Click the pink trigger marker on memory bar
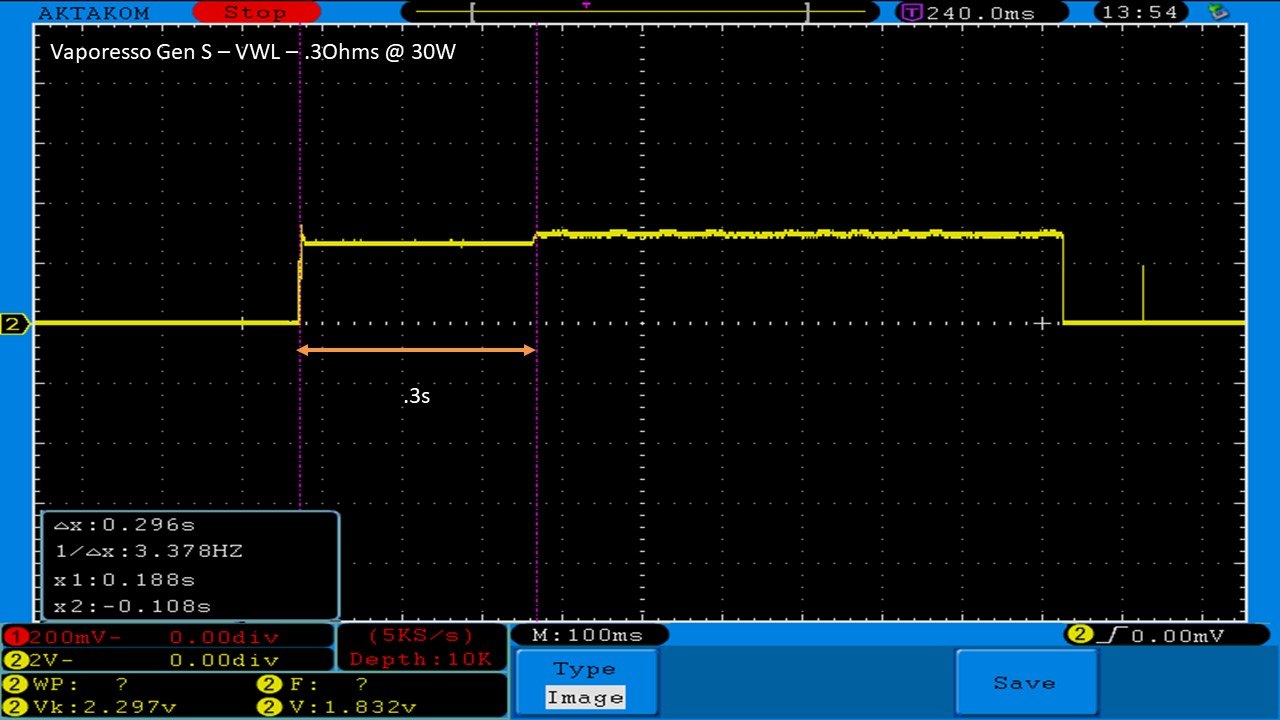Image resolution: width=1280 pixels, height=720 pixels. coord(586,5)
